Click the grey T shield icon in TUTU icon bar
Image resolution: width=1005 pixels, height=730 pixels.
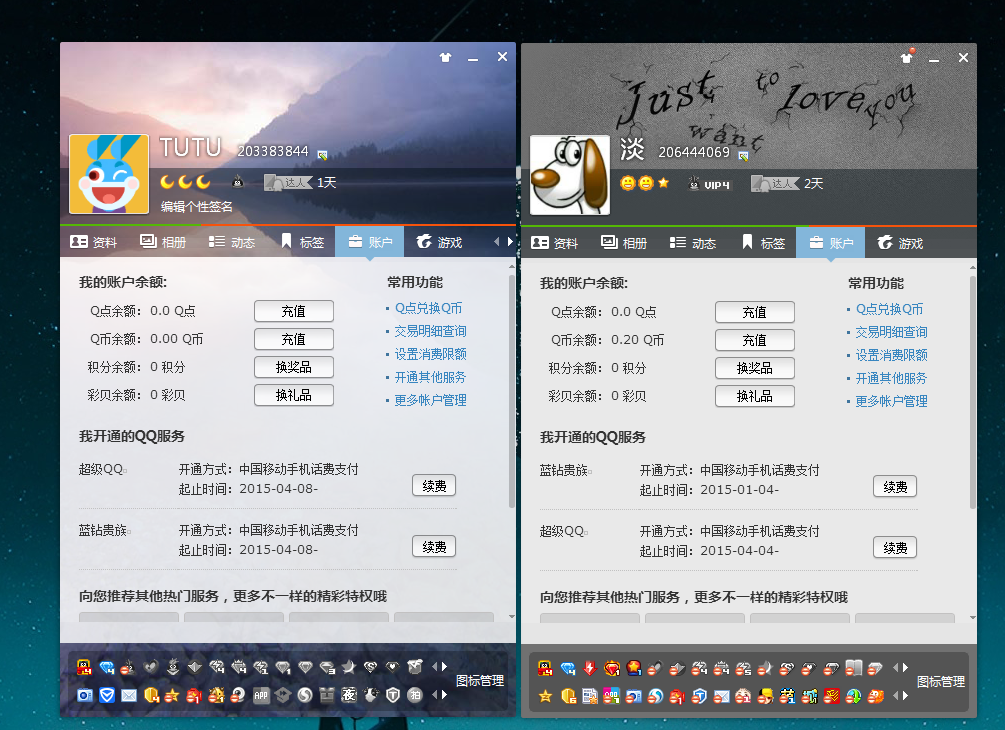393,695
